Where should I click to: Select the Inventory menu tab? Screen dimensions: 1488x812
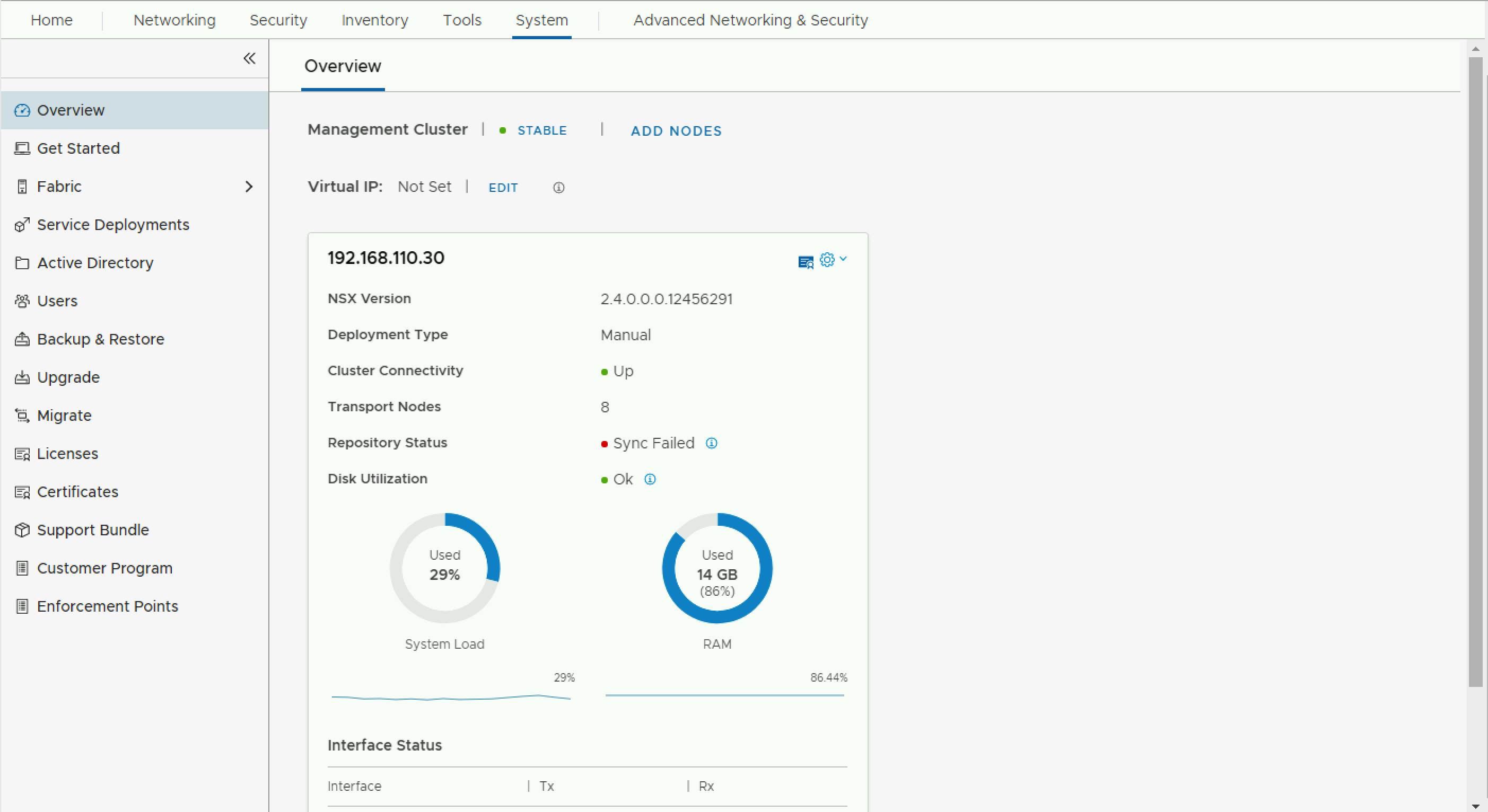coord(374,20)
